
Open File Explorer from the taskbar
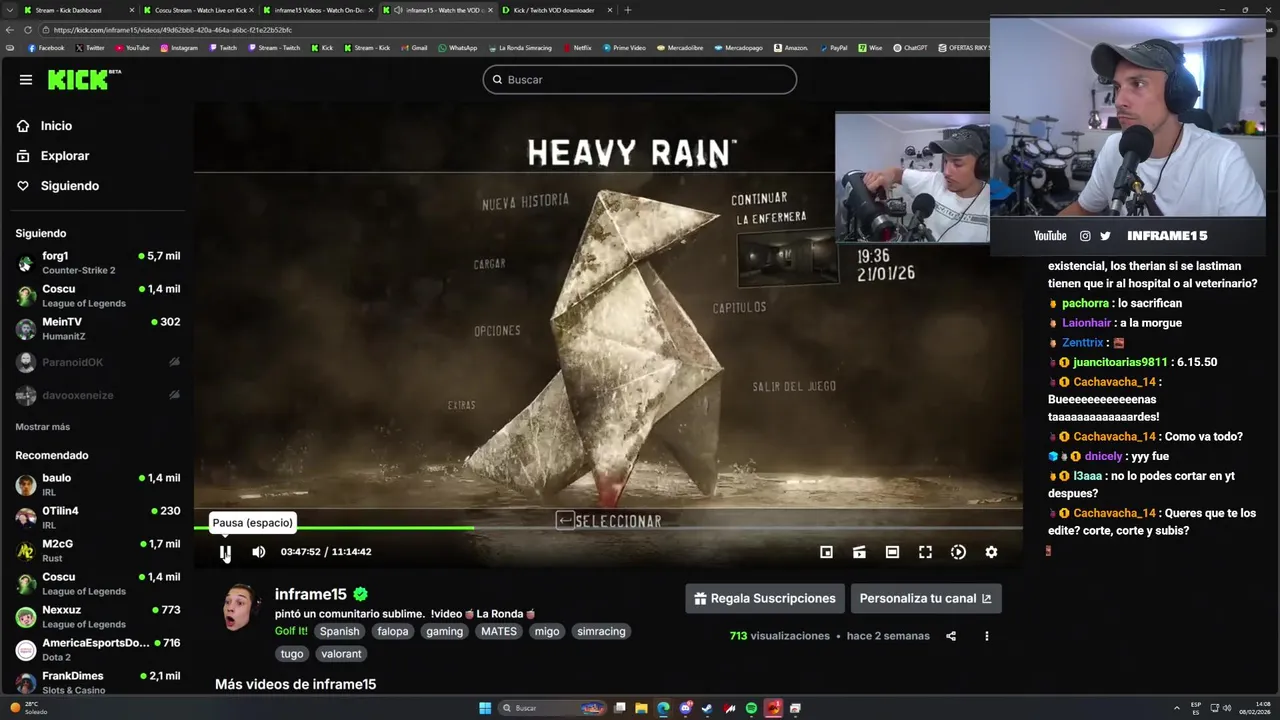click(x=641, y=708)
